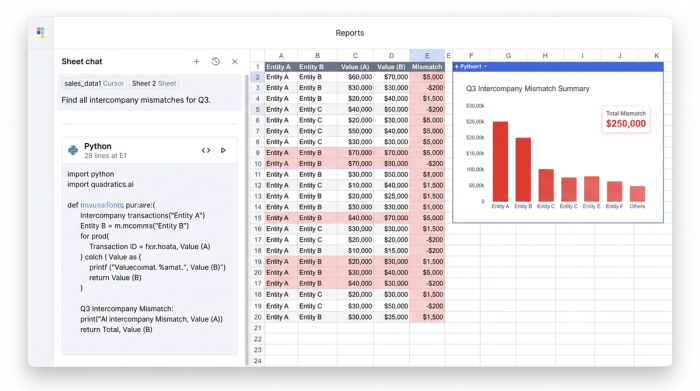Image resolution: width=700 pixels, height=391 pixels.
Task: Click the 'import quadratics.ai' code line
Action: [100, 184]
